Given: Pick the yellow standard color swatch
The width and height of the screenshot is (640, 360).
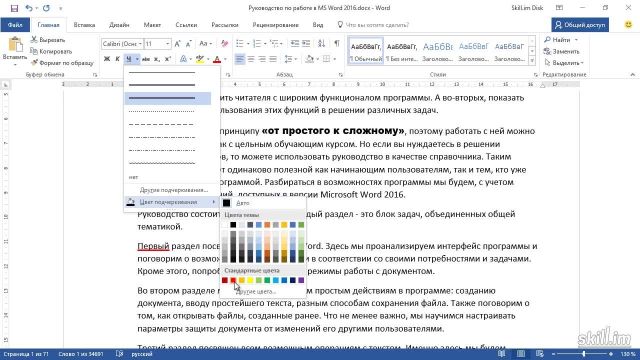Looking at the screenshot, I should 250,280.
